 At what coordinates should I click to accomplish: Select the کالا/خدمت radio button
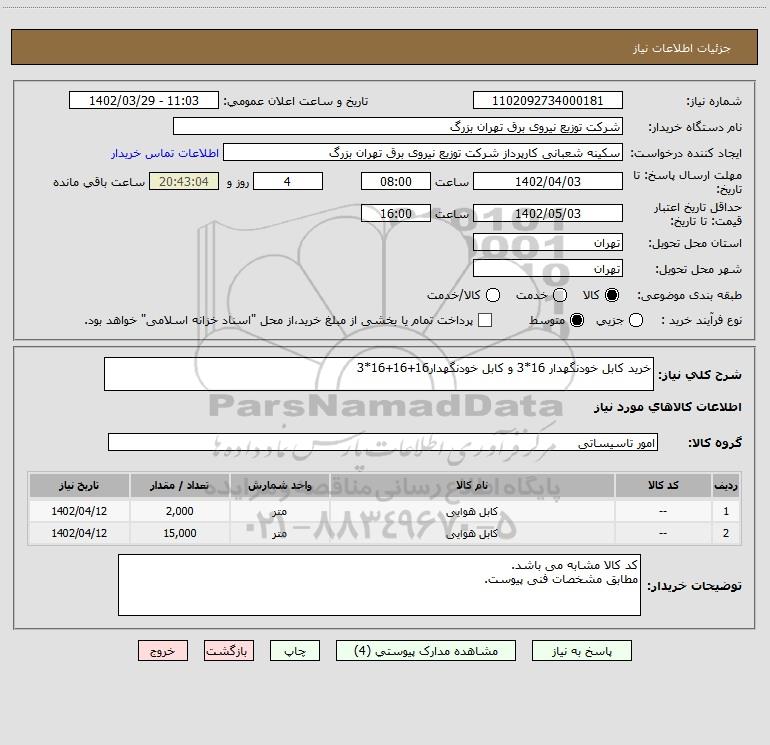493,295
